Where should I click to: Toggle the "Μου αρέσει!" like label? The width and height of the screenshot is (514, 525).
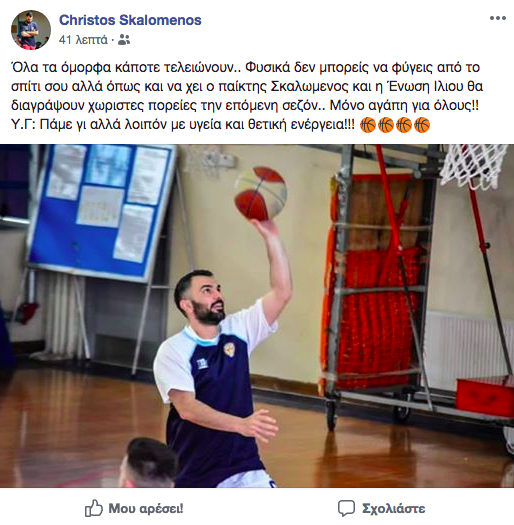click(146, 509)
